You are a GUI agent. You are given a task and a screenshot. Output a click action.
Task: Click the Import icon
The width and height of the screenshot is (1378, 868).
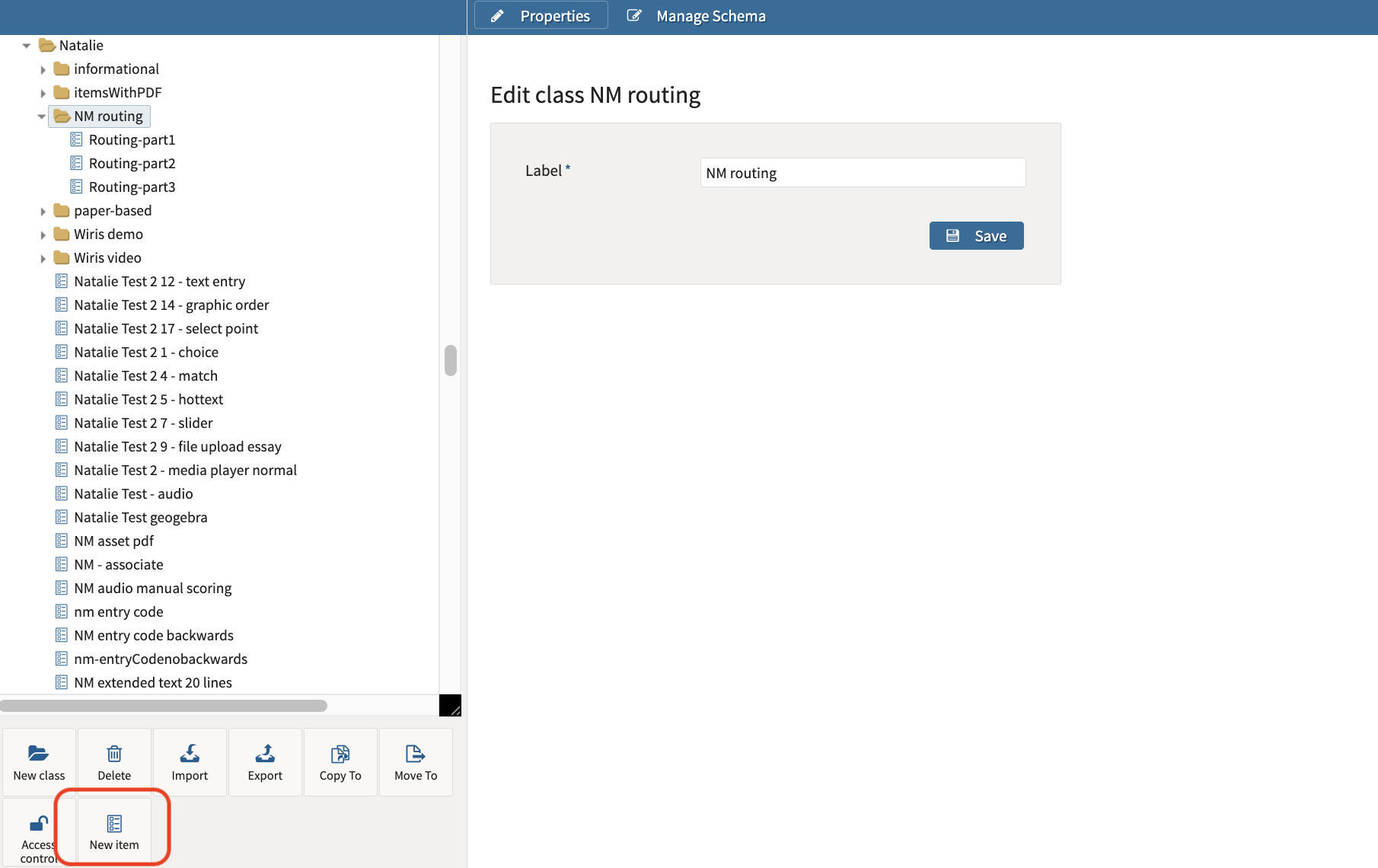pyautogui.click(x=190, y=754)
